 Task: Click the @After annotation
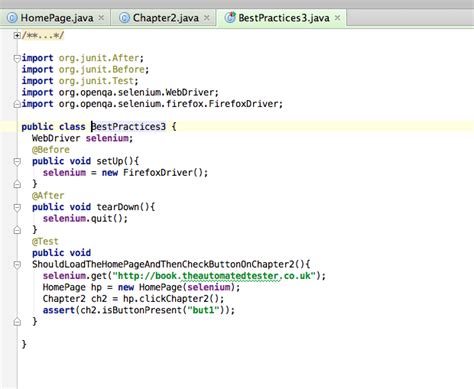pos(48,195)
